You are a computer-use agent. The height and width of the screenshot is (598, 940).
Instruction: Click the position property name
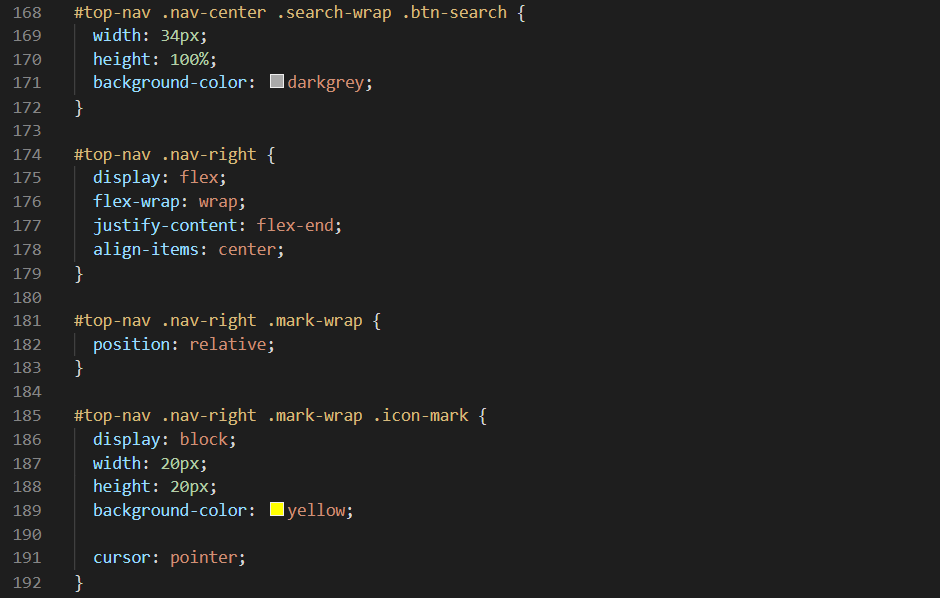click(131, 345)
